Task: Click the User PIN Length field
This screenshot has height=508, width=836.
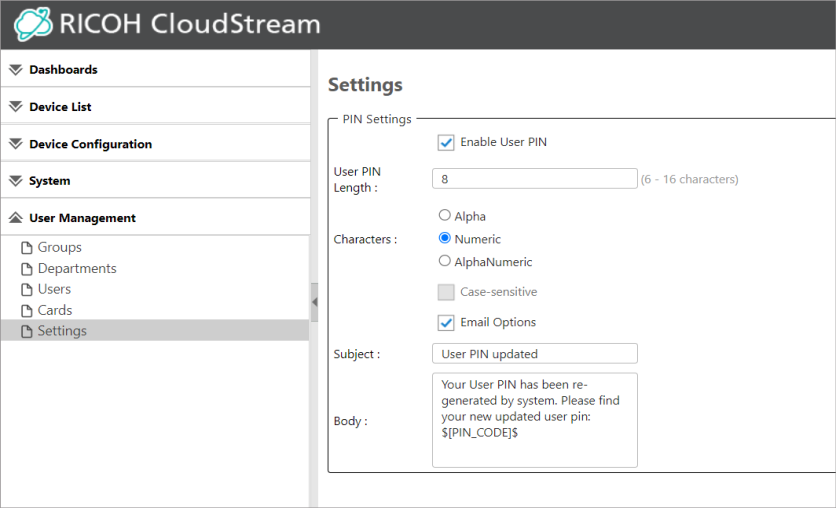Action: (534, 179)
